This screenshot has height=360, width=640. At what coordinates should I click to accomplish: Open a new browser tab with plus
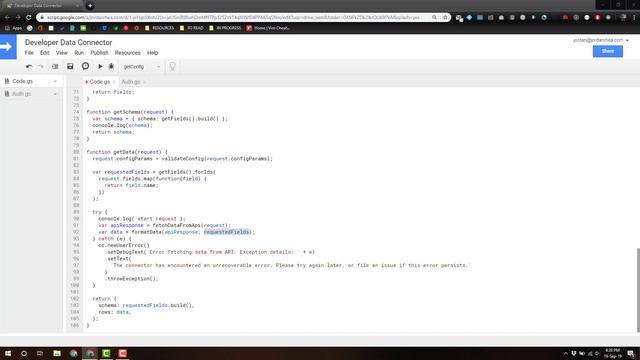90,6
